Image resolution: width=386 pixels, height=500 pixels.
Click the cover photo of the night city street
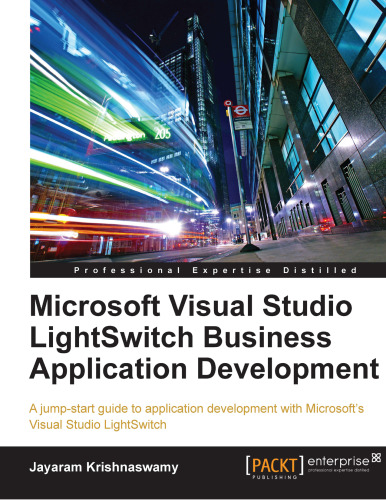[x=208, y=131]
